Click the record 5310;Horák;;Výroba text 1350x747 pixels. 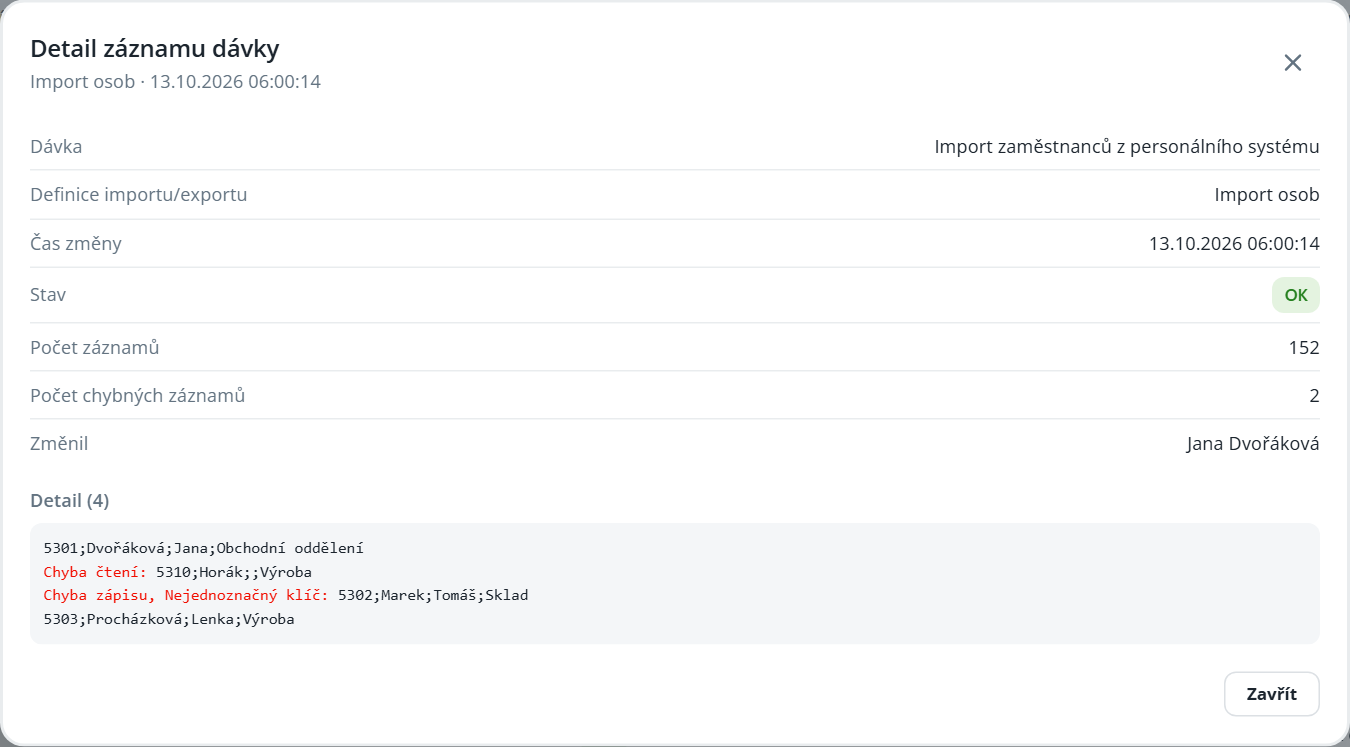pyautogui.click(x=234, y=572)
